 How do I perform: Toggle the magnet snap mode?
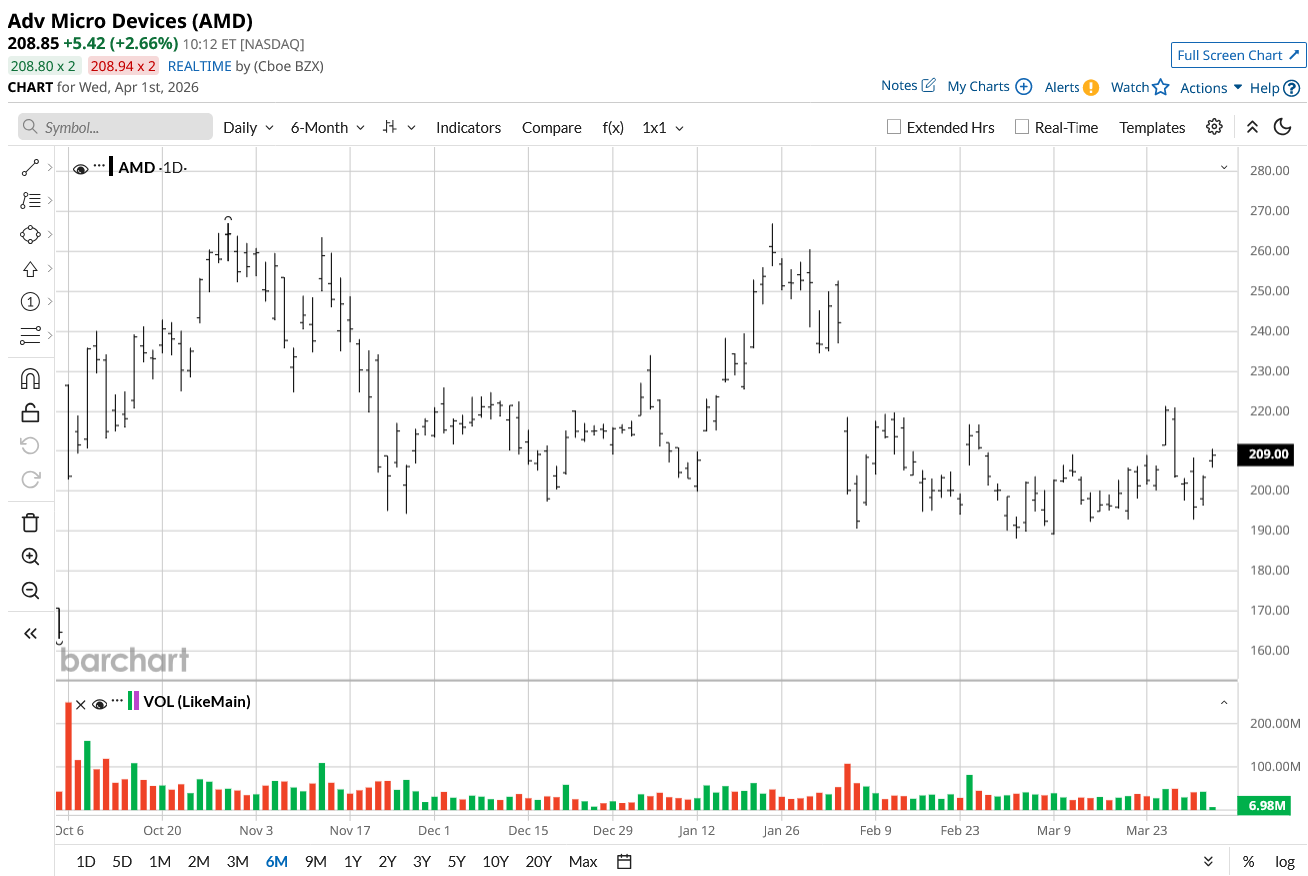(x=30, y=379)
